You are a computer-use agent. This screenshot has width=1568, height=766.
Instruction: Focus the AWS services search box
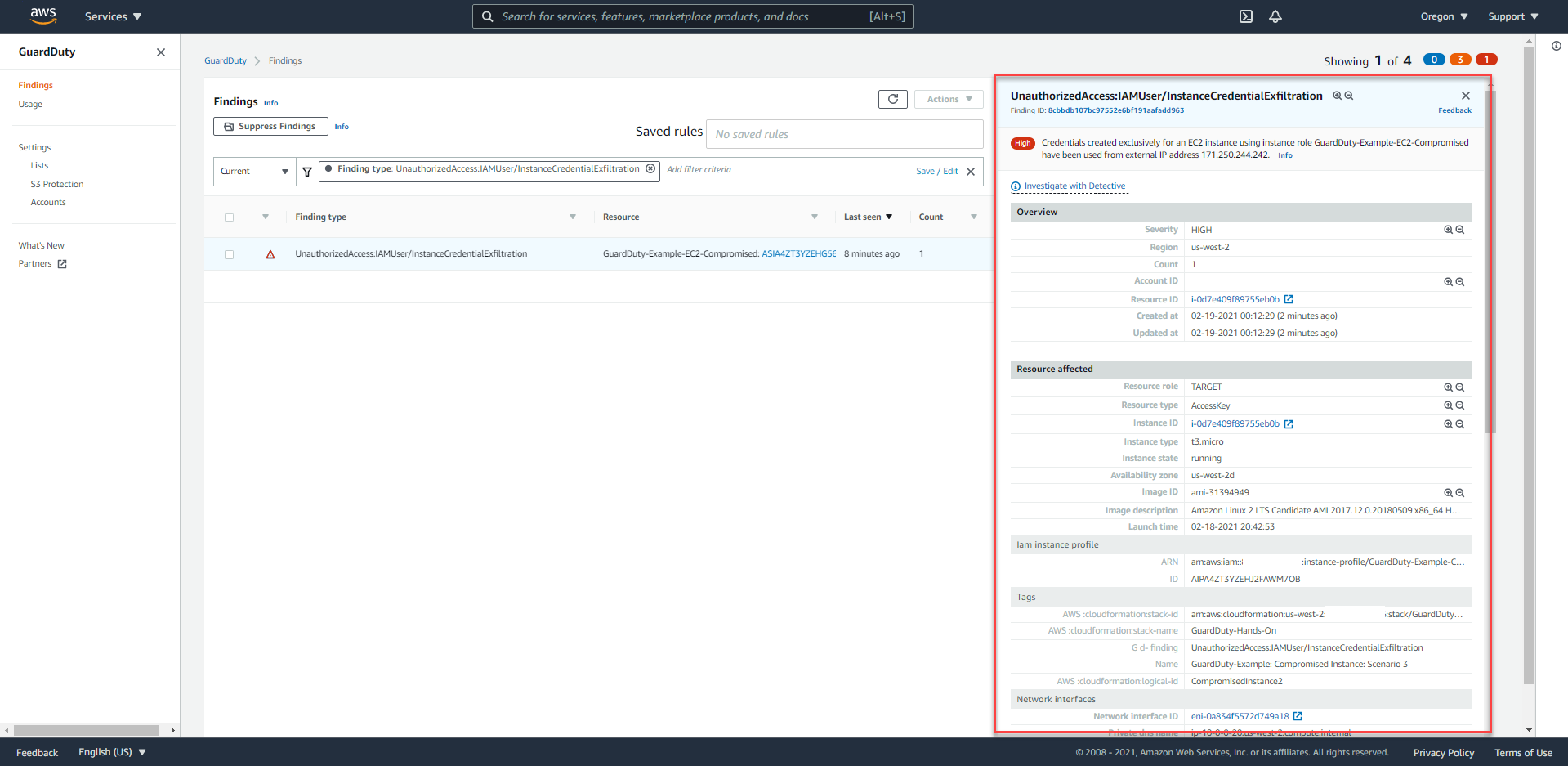693,16
